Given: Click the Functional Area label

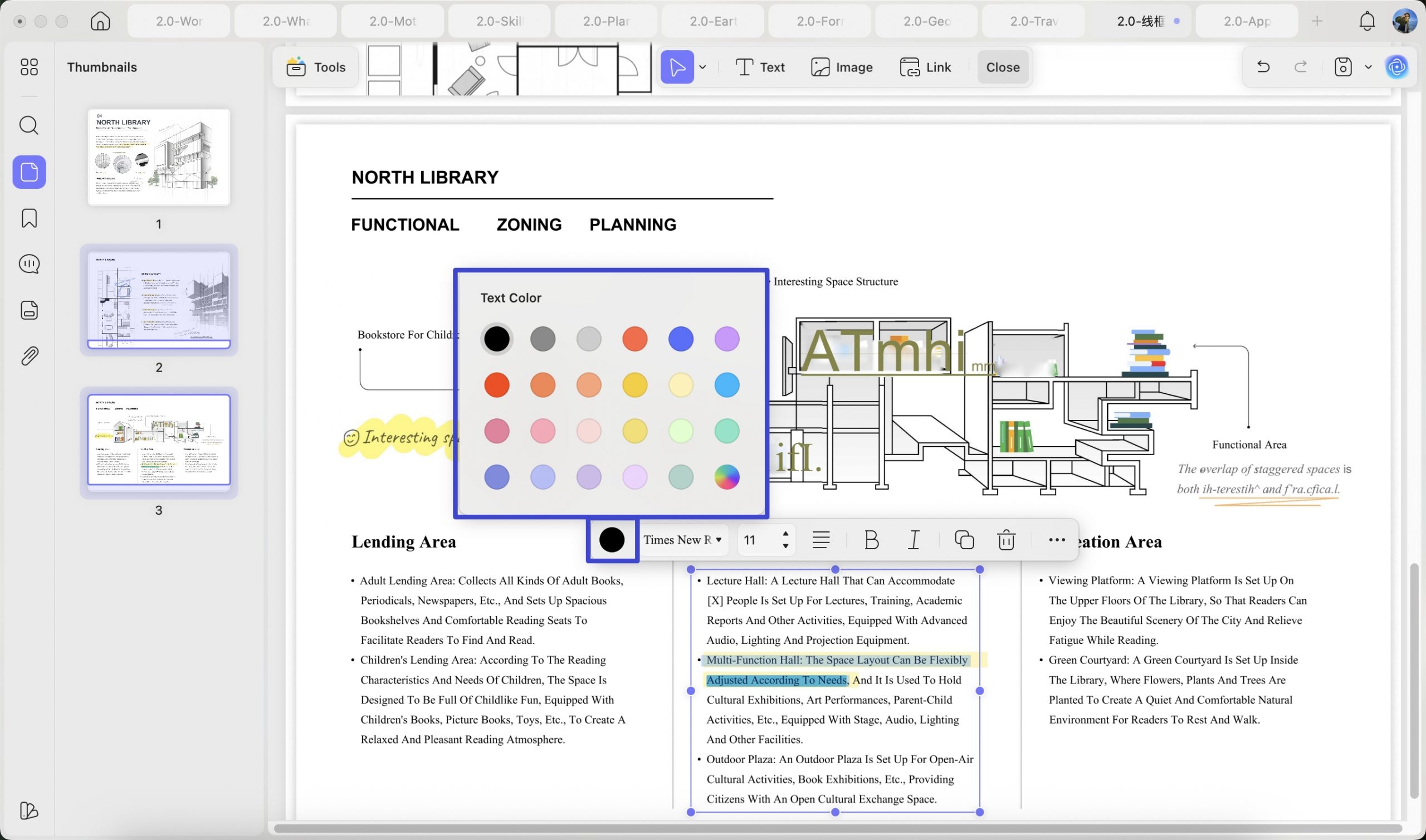Looking at the screenshot, I should [x=1249, y=445].
